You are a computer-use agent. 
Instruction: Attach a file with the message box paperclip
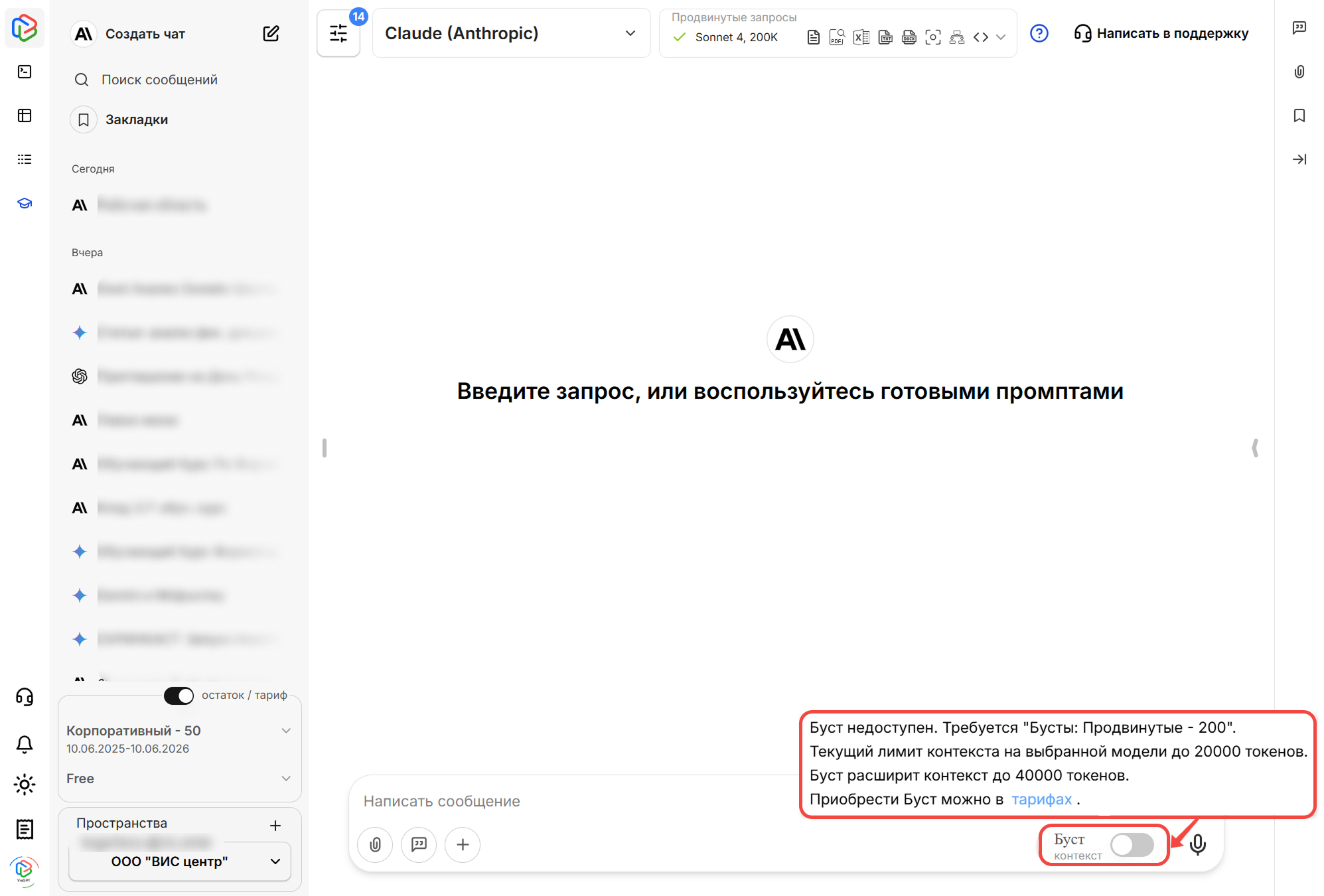point(375,844)
